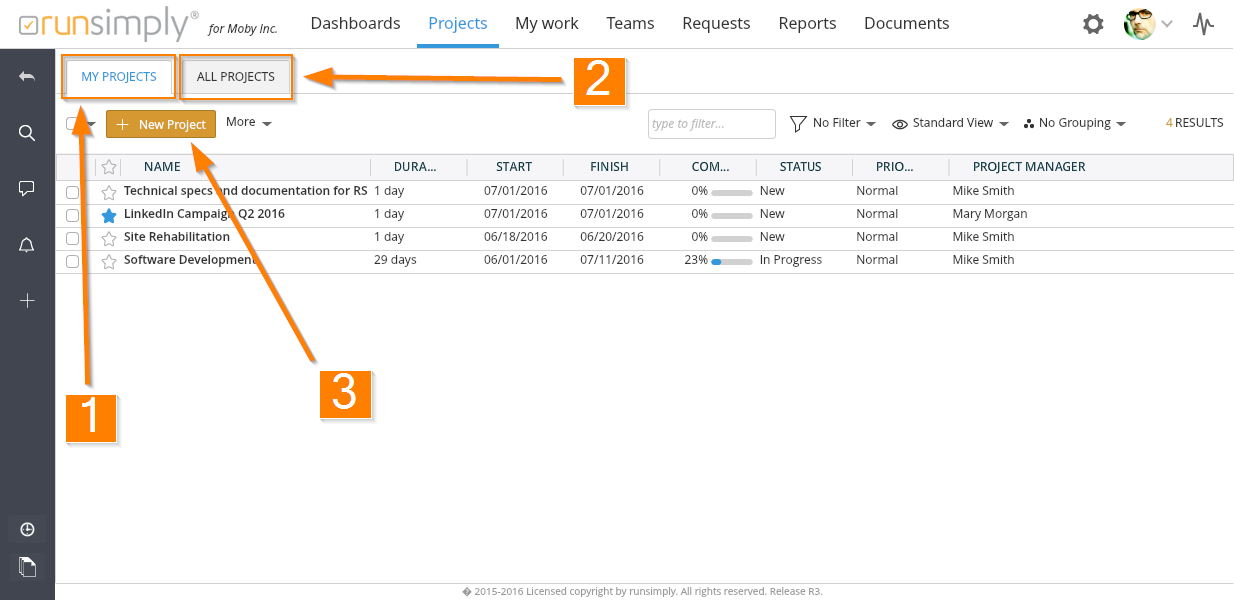Open the notifications bell icon
The image size is (1234, 600).
click(x=27, y=245)
